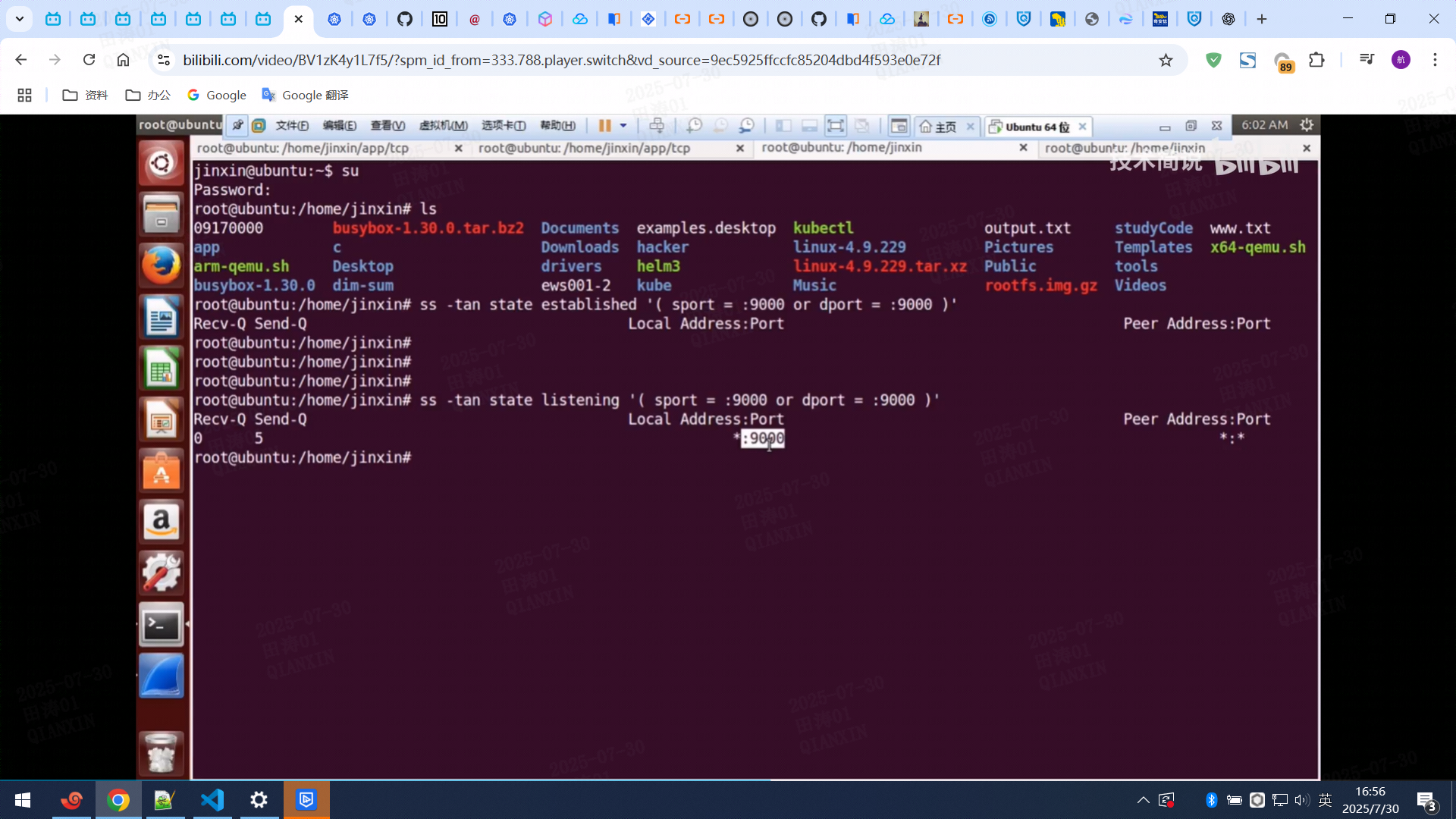Toggle VMware pin toolbar icon

(x=237, y=126)
